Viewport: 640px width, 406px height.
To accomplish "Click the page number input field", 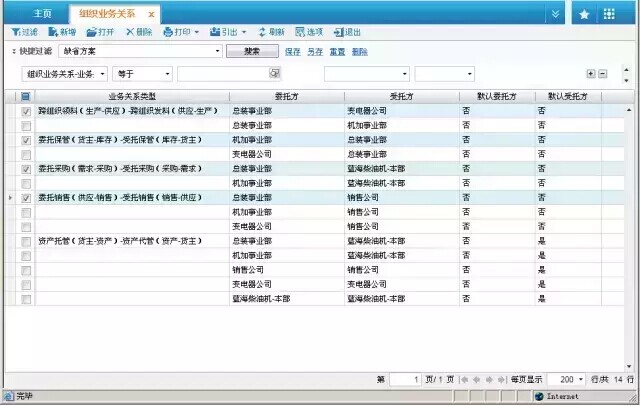I will [x=405, y=380].
